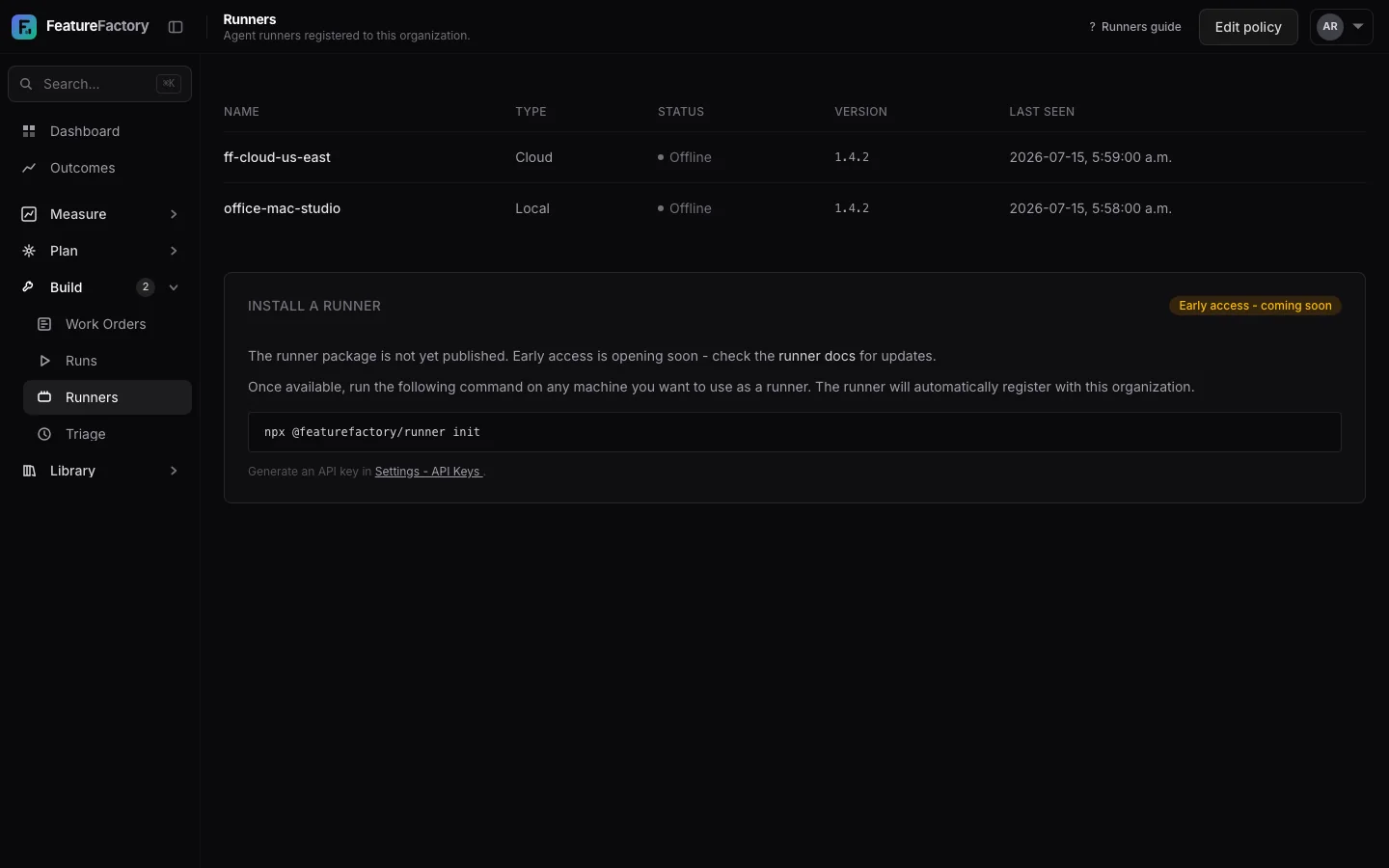Open the Runners guide link
Viewport: 1389px width, 868px height.
(x=1134, y=27)
